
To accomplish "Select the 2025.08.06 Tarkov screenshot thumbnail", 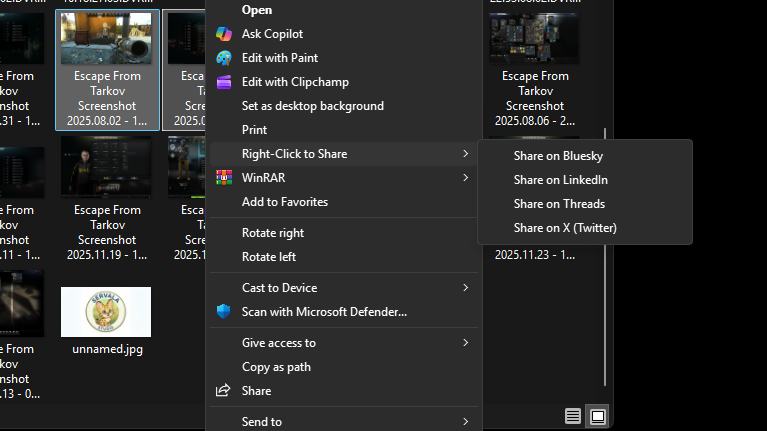I will [x=534, y=39].
